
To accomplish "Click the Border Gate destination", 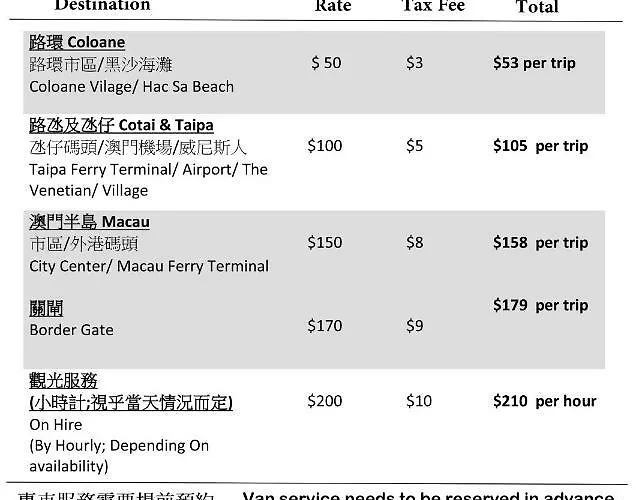I will 71,330.
